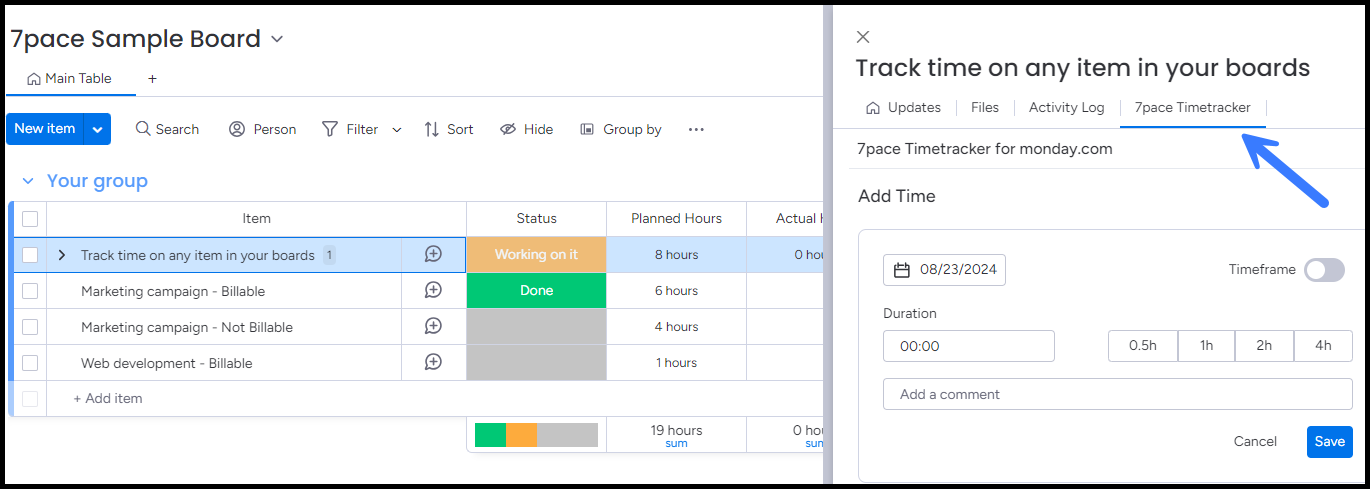Collapse Your group with the chevron
The width and height of the screenshot is (1370, 489).
pos(27,181)
